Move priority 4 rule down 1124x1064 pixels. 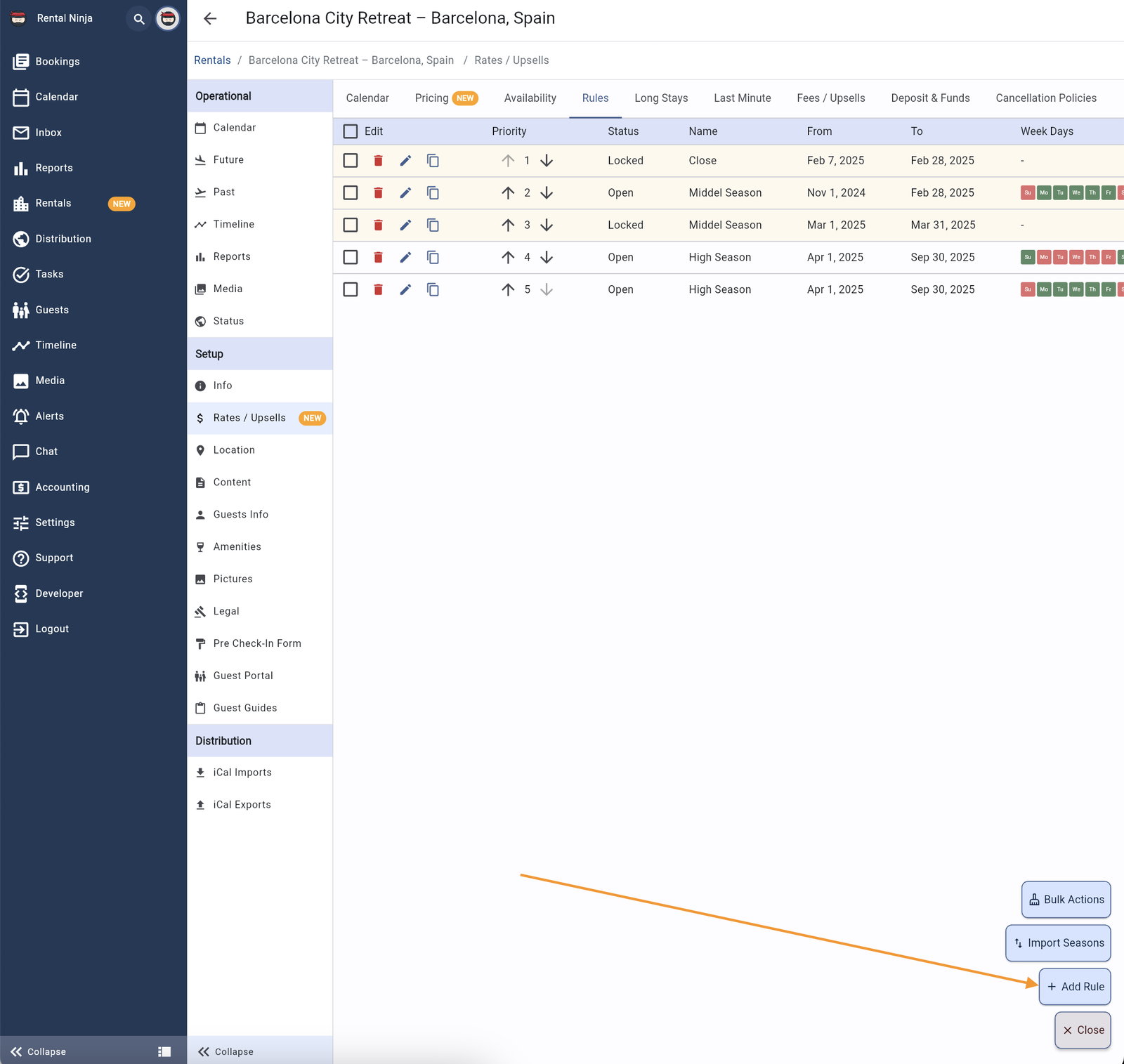pos(547,258)
